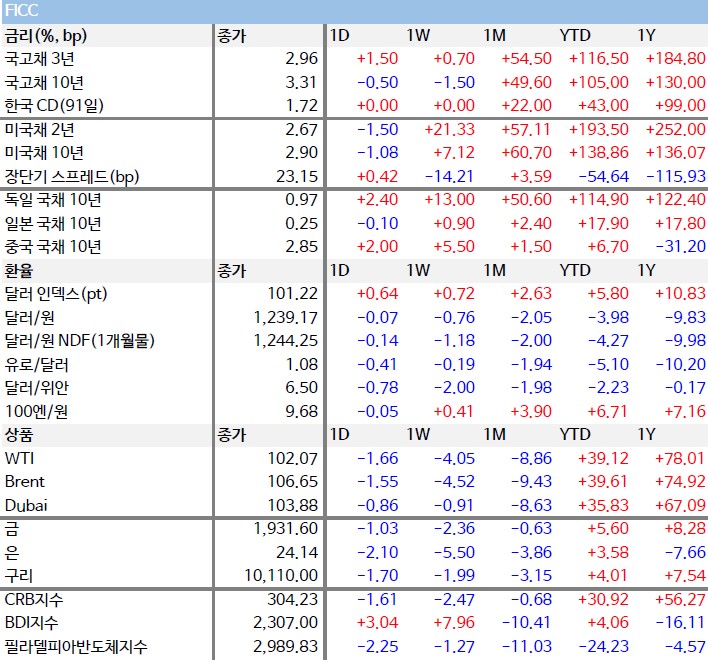Select Brent 1M value -9.43
The height and width of the screenshot is (668, 708).
click(x=531, y=481)
